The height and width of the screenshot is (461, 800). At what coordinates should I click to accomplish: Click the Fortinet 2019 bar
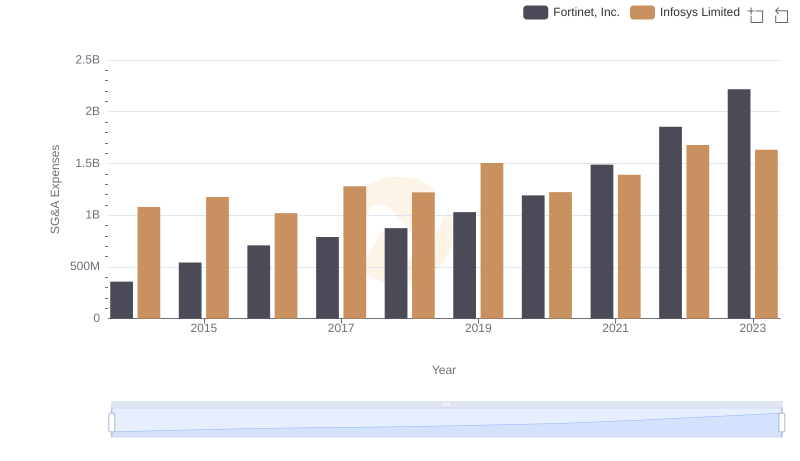464,265
